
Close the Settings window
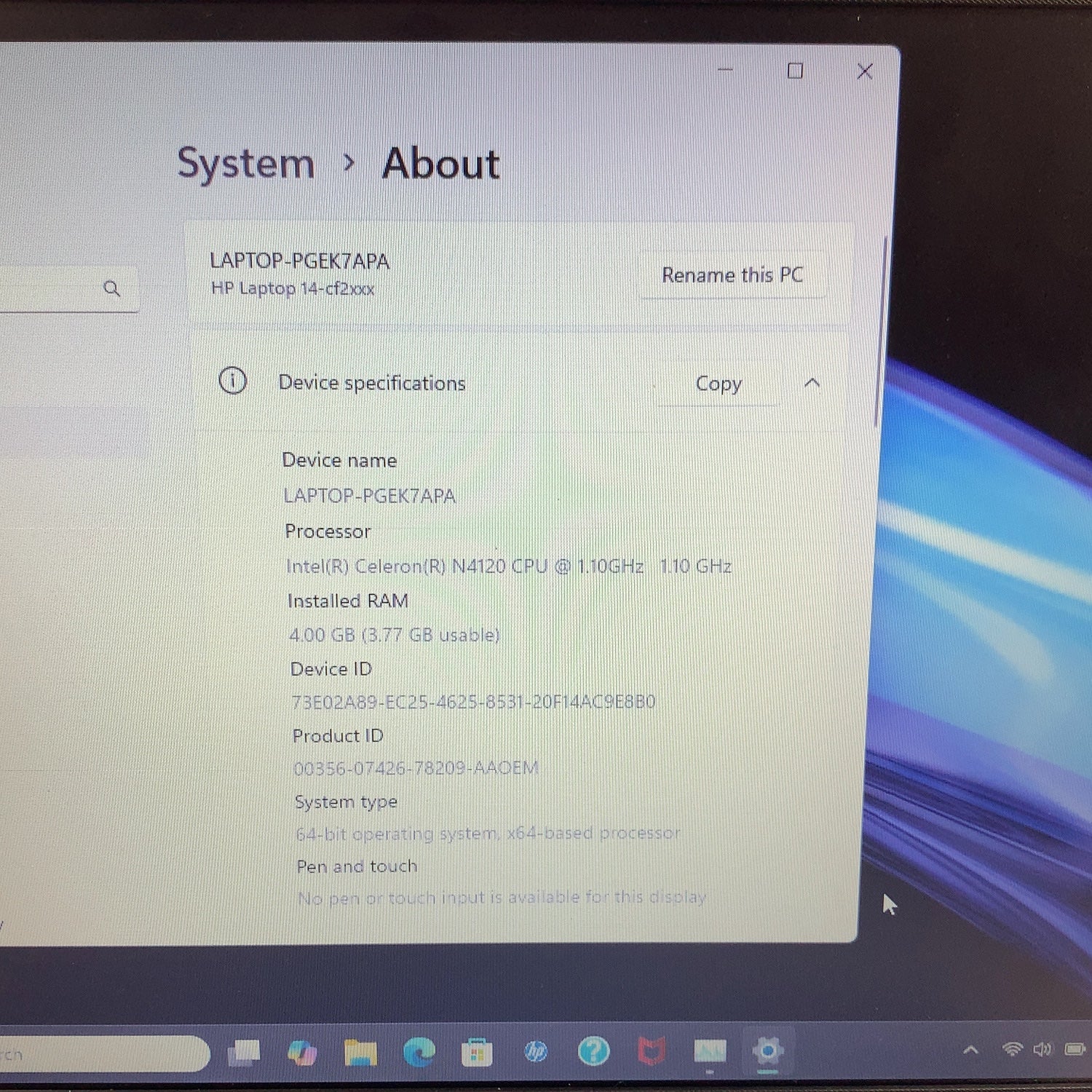tap(865, 71)
